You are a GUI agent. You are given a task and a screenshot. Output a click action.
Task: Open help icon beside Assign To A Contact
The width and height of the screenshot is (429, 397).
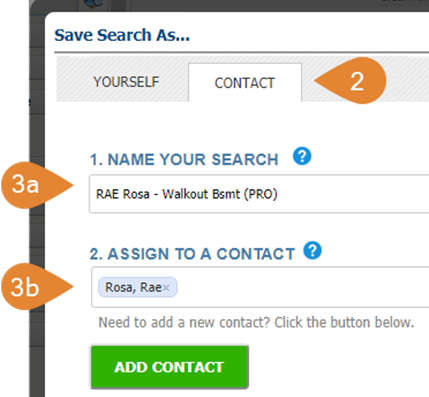[312, 250]
